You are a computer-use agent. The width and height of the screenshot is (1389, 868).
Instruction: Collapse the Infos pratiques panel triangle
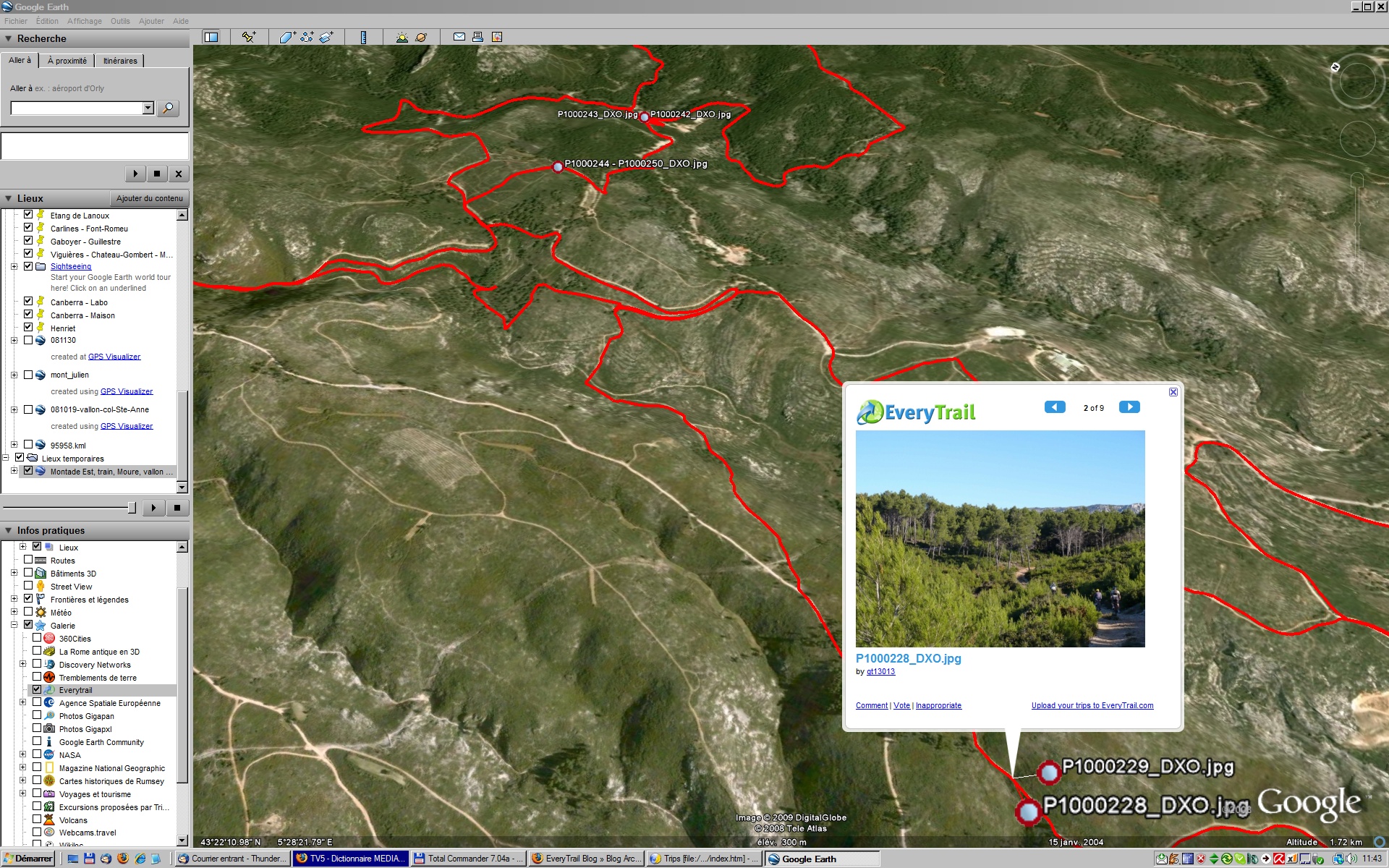click(x=9, y=531)
